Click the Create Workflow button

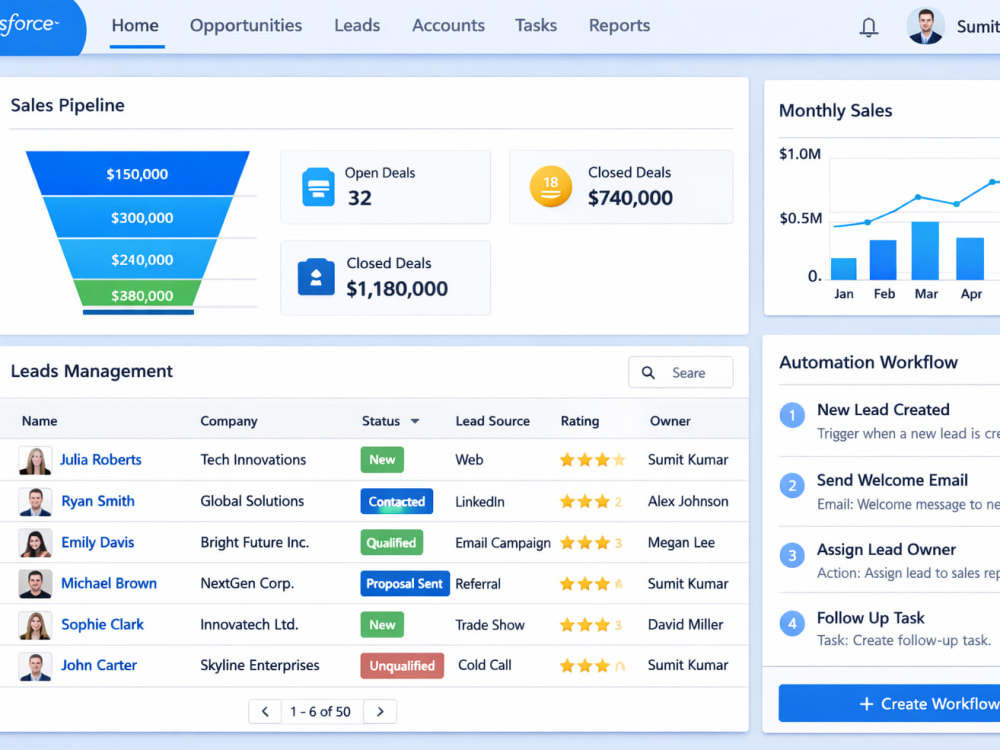(x=890, y=703)
